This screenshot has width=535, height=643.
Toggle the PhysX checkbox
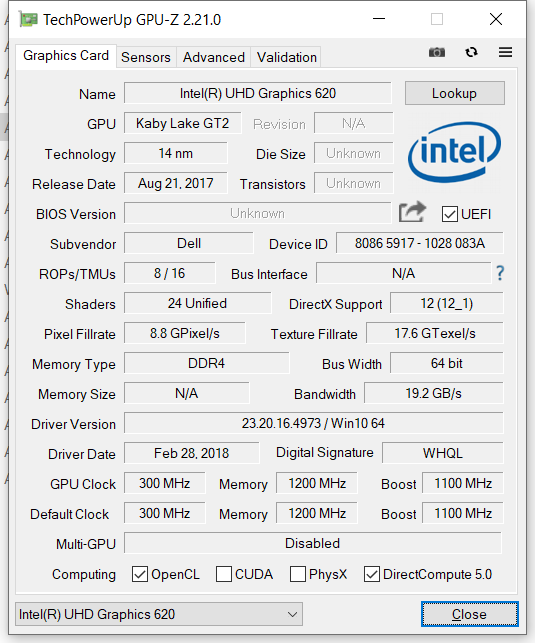point(298,574)
